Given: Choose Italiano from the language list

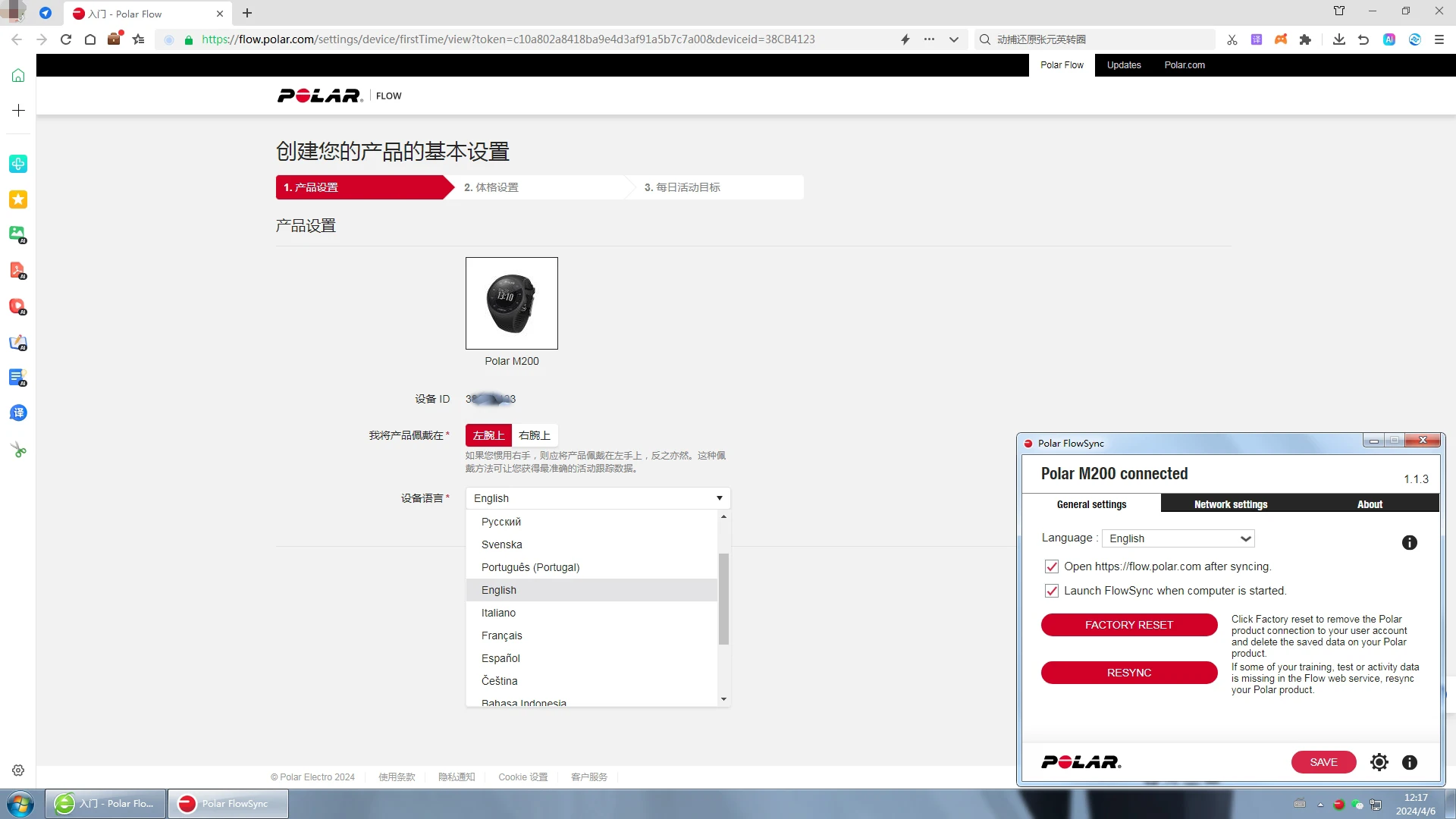Looking at the screenshot, I should pos(591,613).
